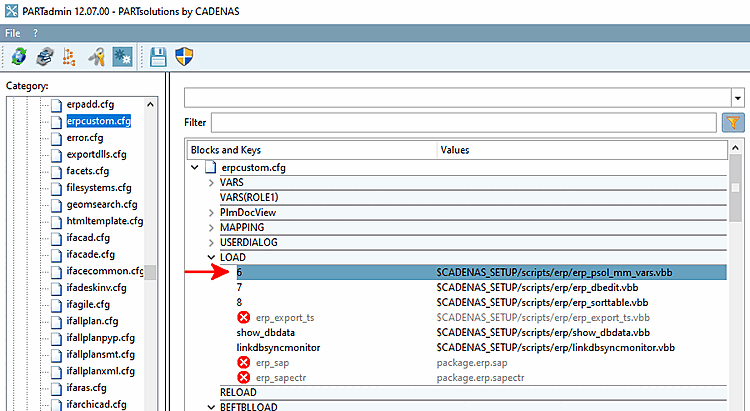Select facets.cfg in the category list

88,171
